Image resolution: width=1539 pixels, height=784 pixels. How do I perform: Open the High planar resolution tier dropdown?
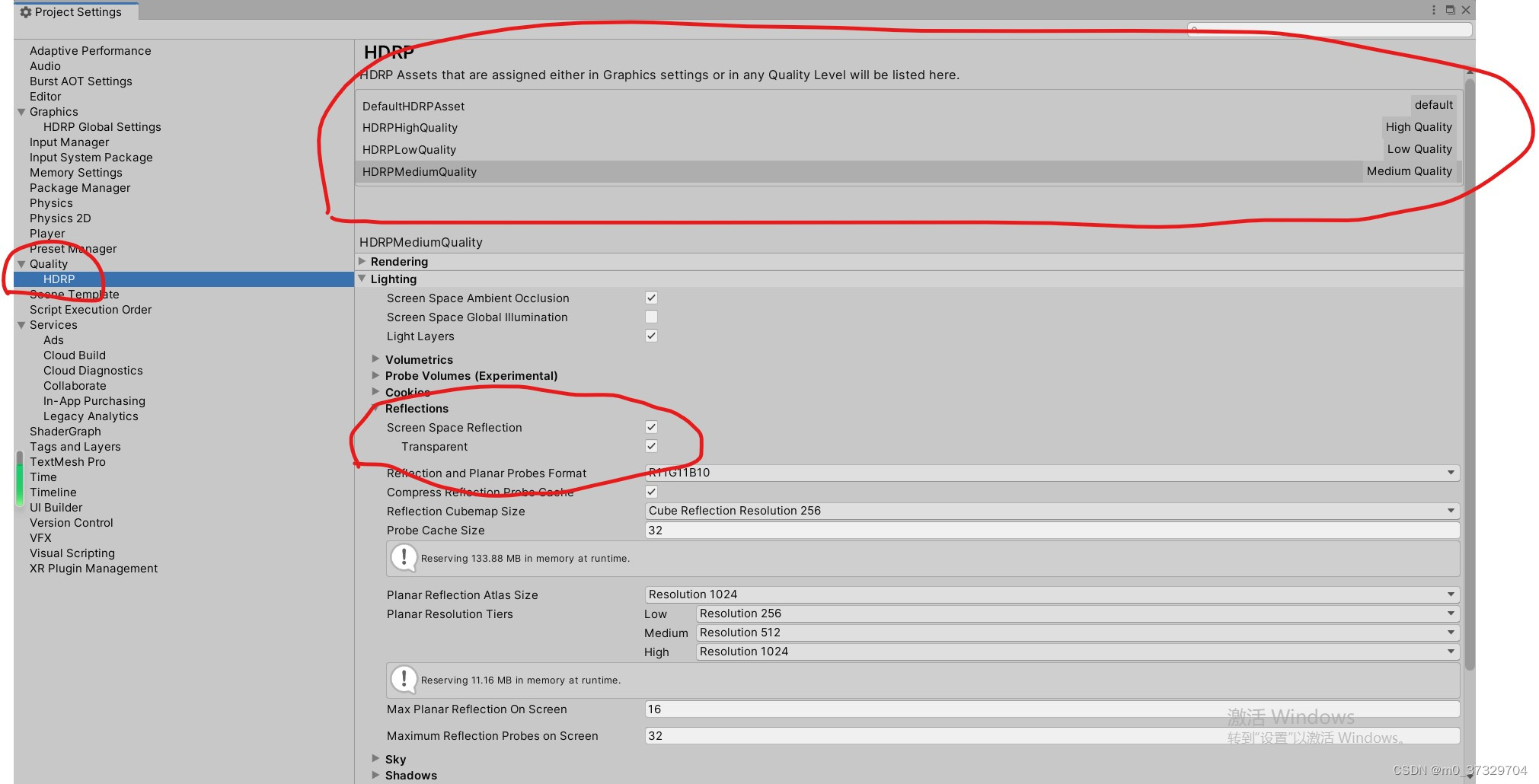(1078, 652)
